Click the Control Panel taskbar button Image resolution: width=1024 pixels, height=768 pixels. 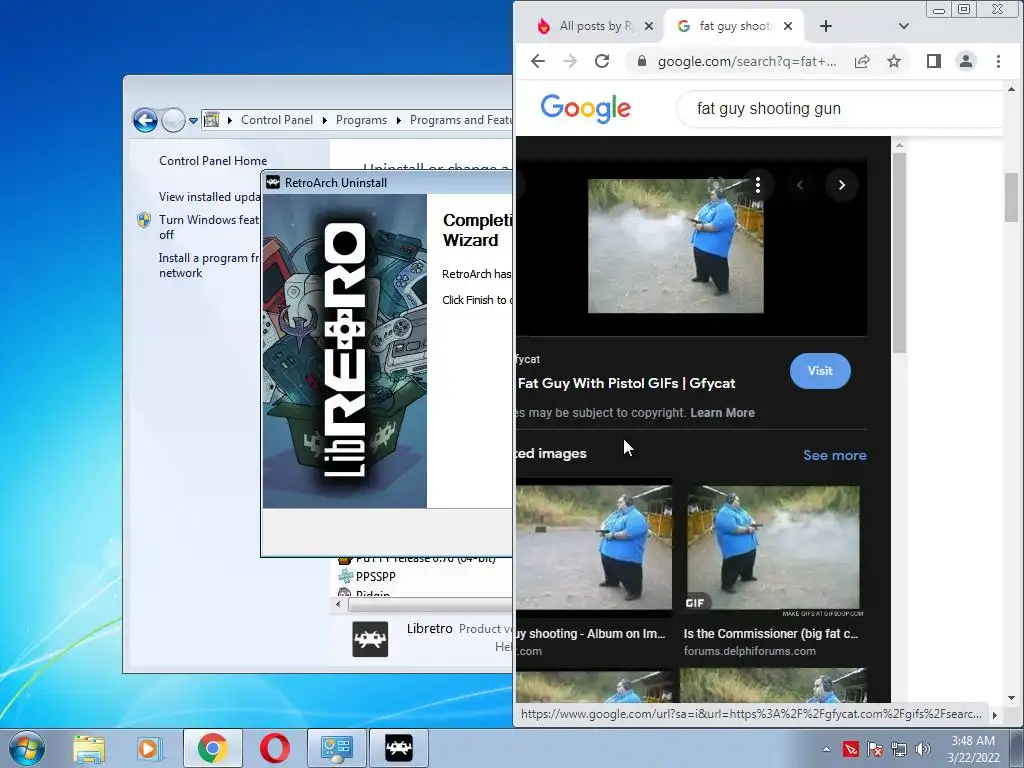point(336,748)
